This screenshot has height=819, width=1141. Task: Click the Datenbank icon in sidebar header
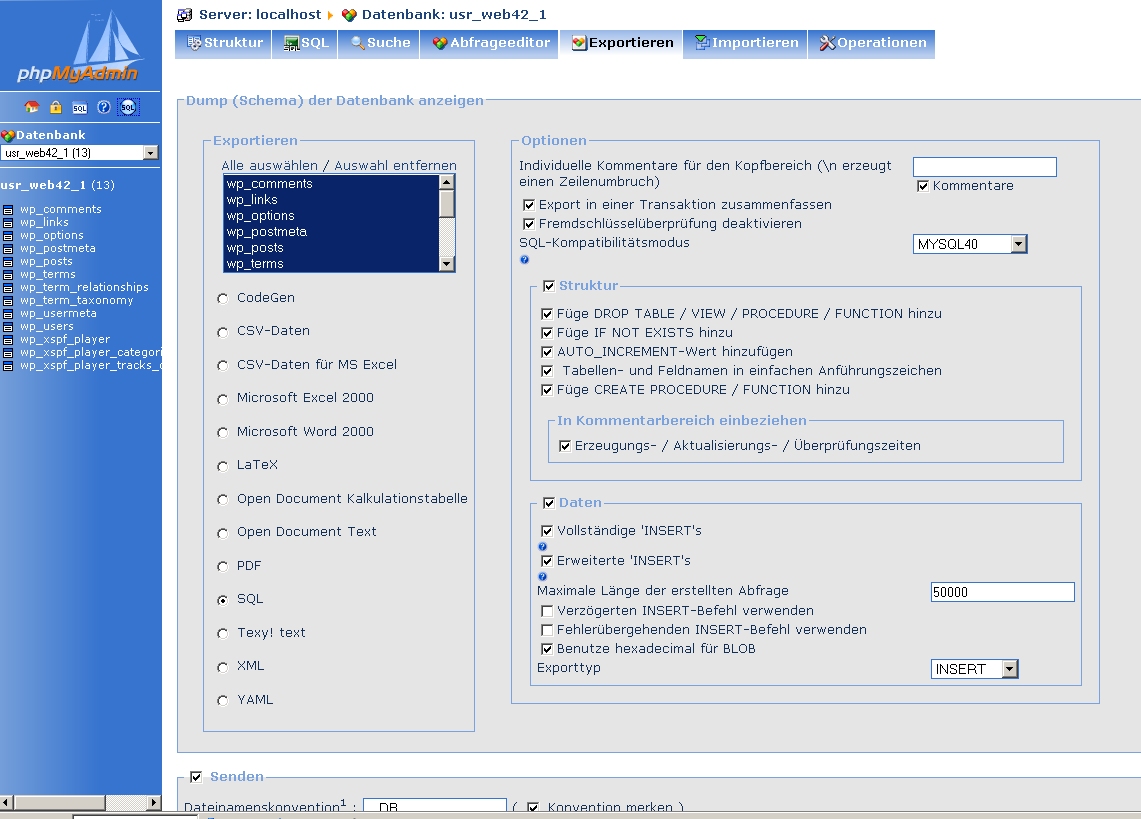point(8,135)
